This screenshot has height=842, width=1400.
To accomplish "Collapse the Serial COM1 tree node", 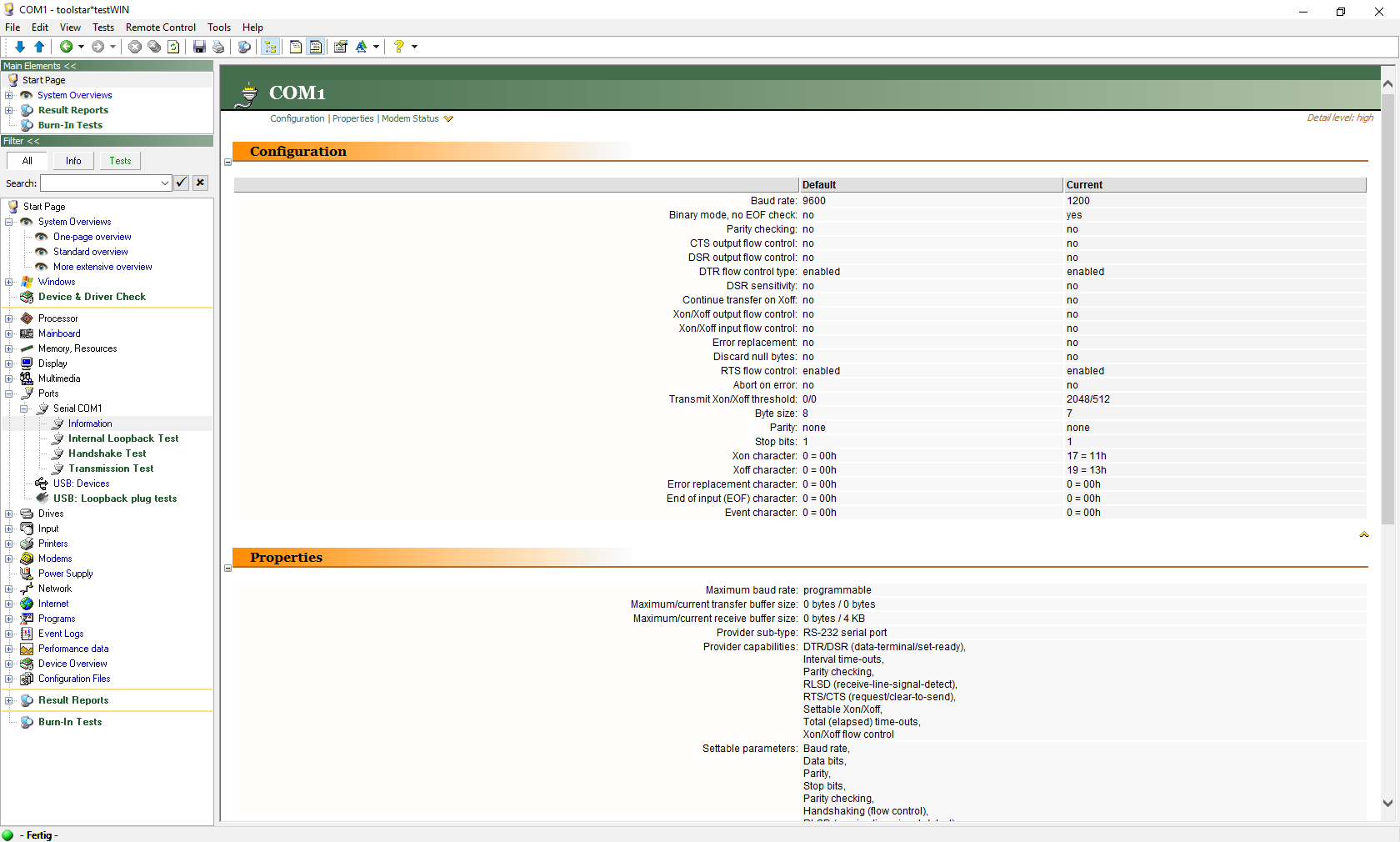I will click(x=24, y=408).
